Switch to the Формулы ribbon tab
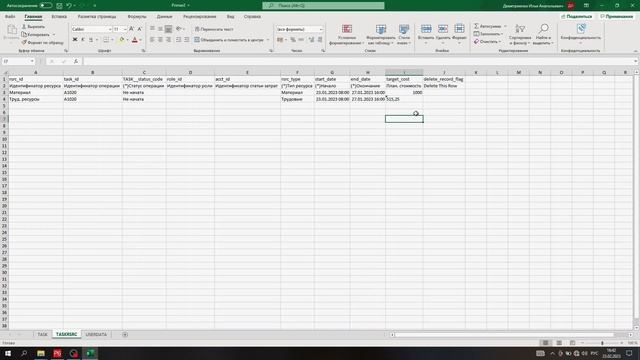The height and width of the screenshot is (360, 640). point(137,17)
